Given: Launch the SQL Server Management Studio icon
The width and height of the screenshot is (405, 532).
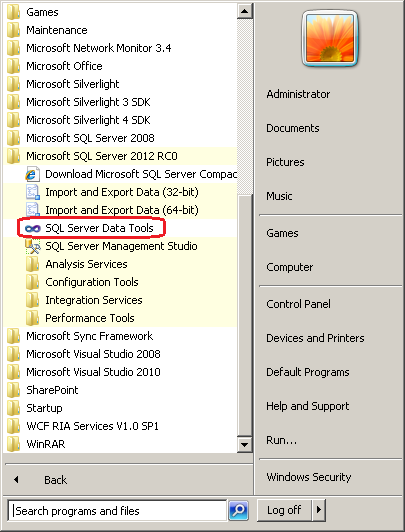Looking at the screenshot, I should 33,246.
